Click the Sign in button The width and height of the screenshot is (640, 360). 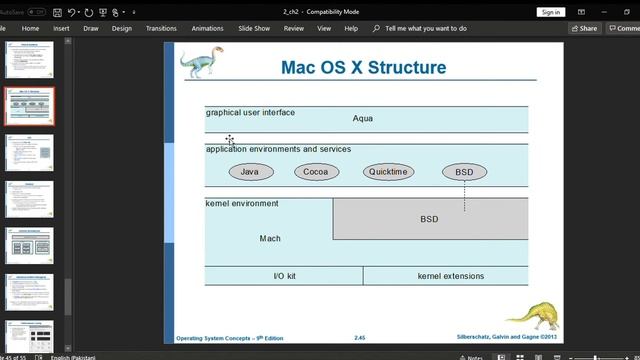[551, 12]
